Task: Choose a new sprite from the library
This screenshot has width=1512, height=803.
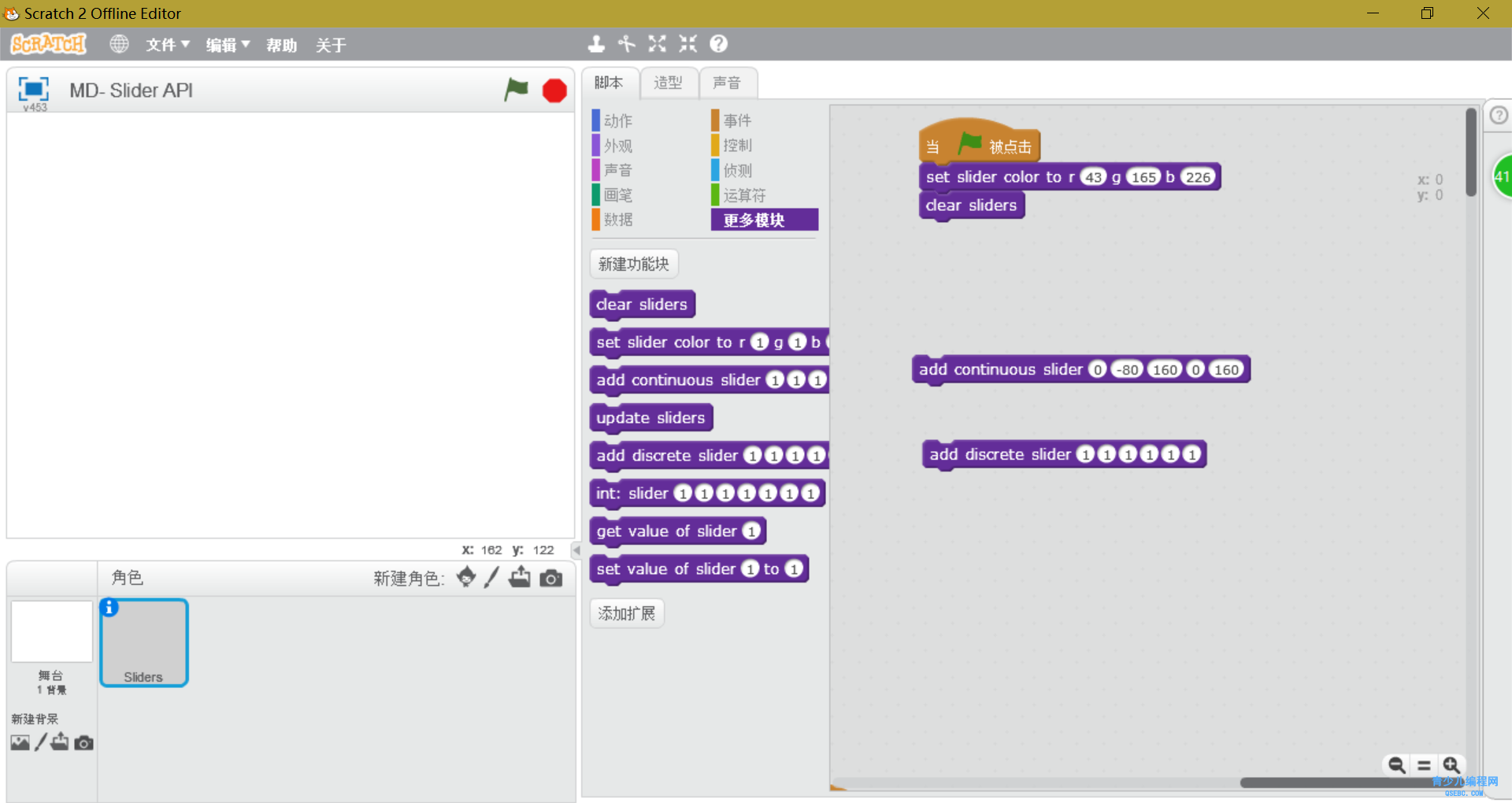Action: click(x=466, y=577)
